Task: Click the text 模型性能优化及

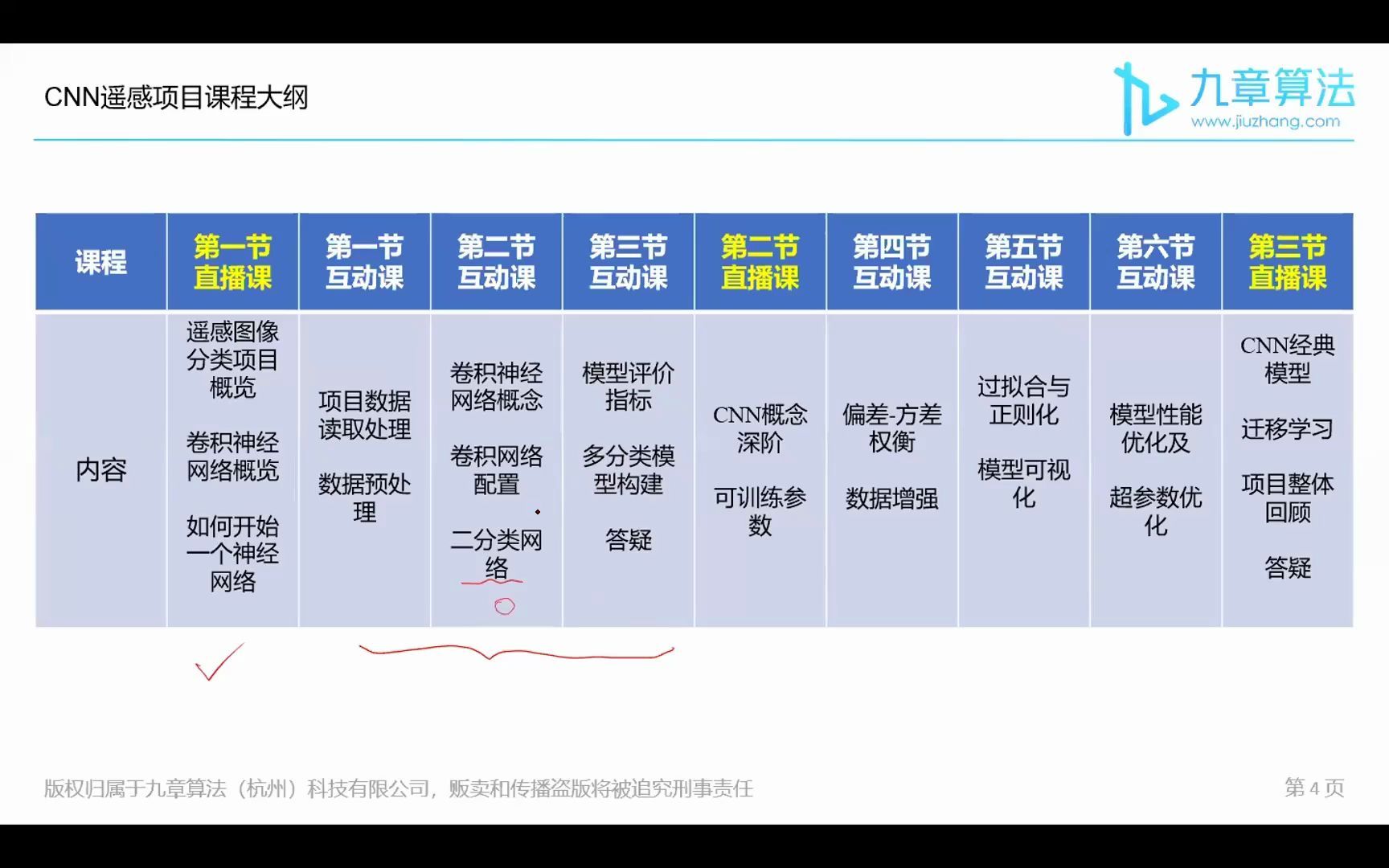Action: pyautogui.click(x=1155, y=428)
